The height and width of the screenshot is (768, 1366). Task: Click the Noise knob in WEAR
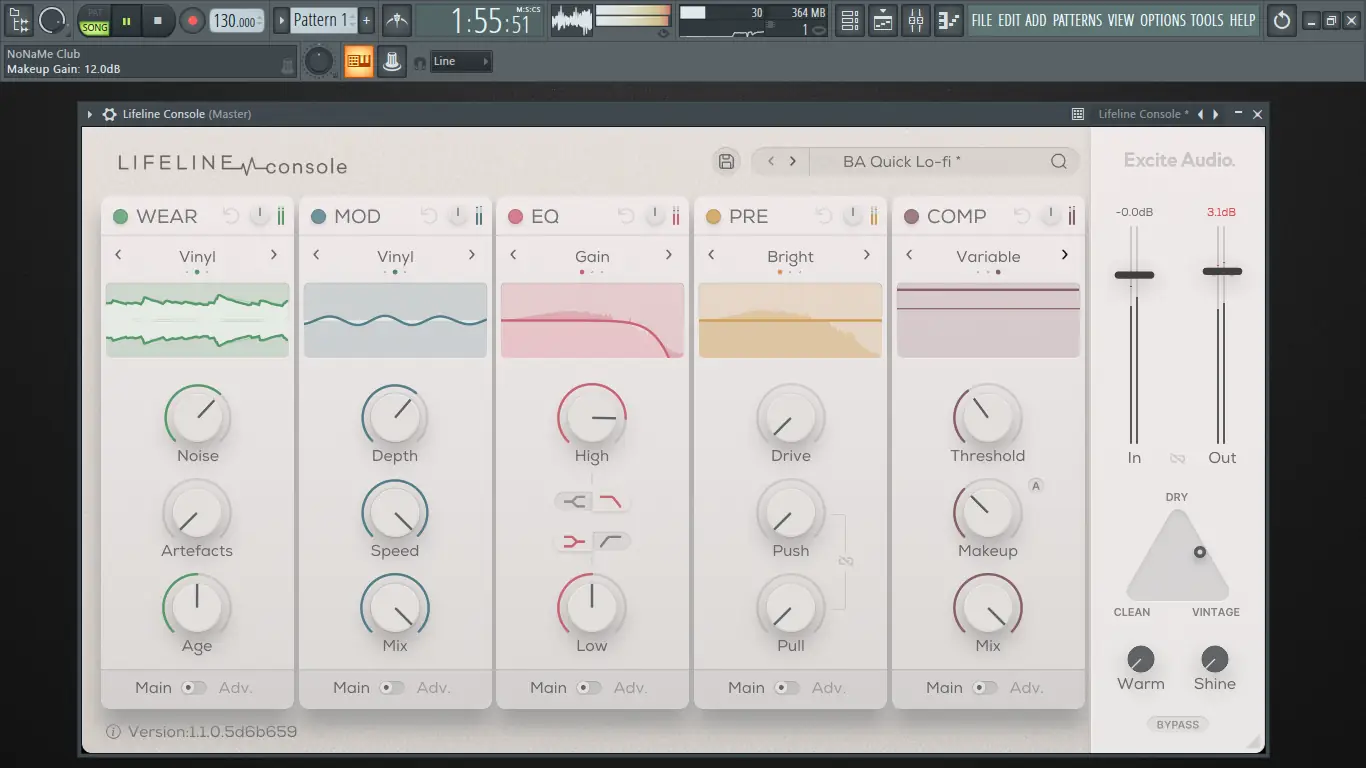(x=197, y=415)
